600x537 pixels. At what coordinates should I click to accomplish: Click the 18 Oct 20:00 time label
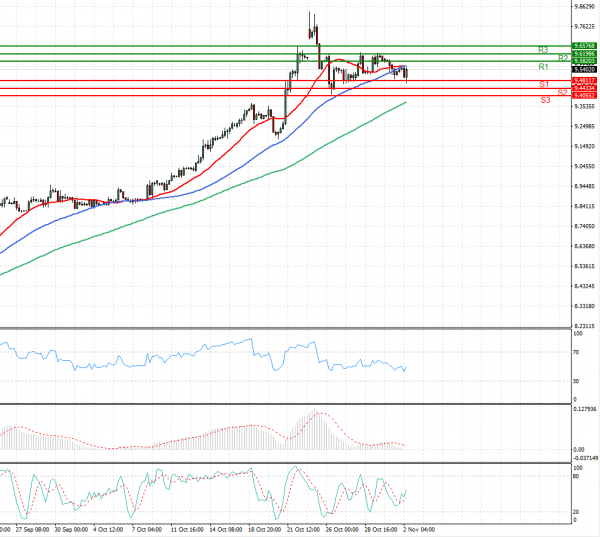pyautogui.click(x=265, y=530)
